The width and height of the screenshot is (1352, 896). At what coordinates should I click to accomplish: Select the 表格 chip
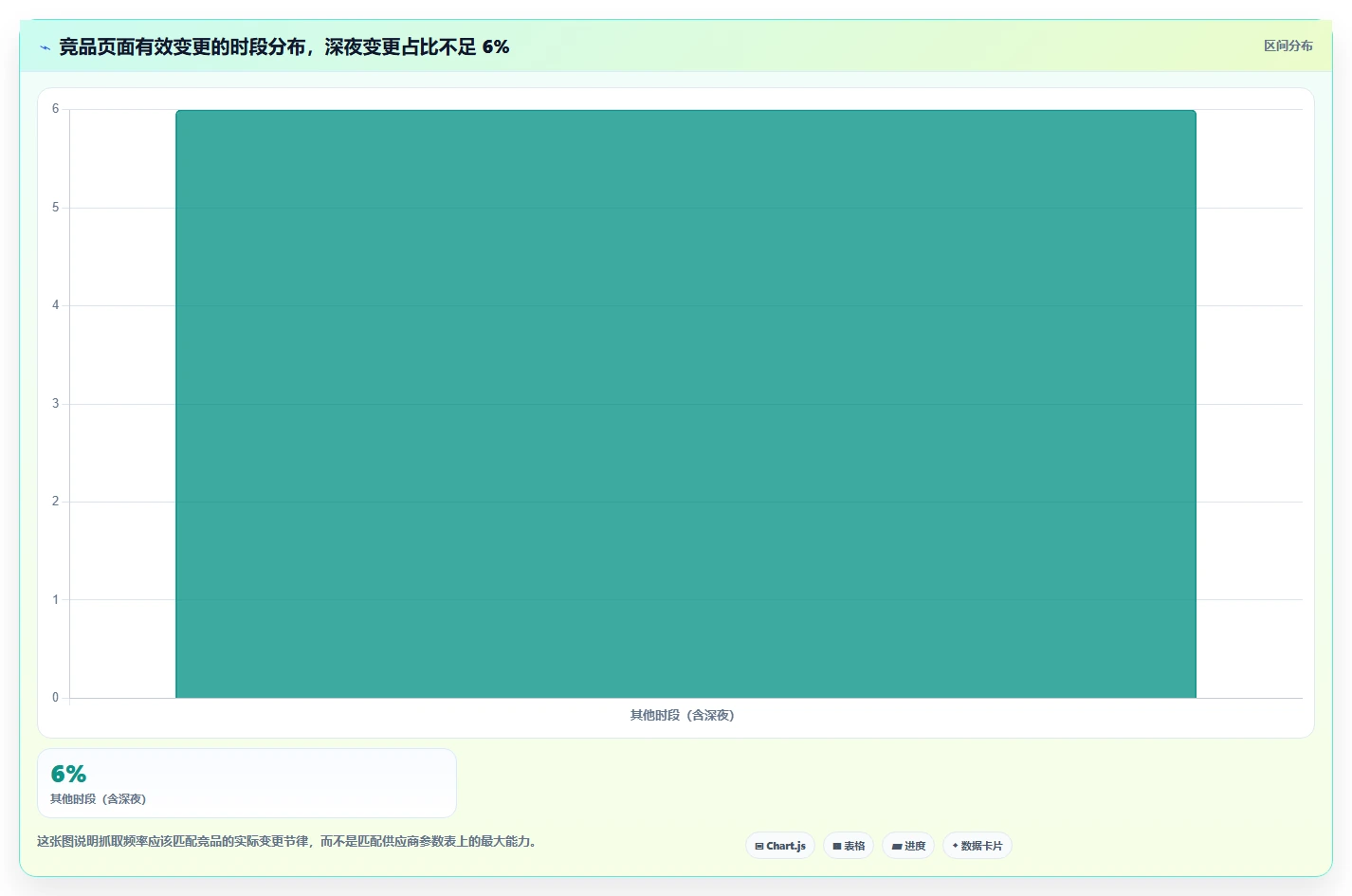849,846
